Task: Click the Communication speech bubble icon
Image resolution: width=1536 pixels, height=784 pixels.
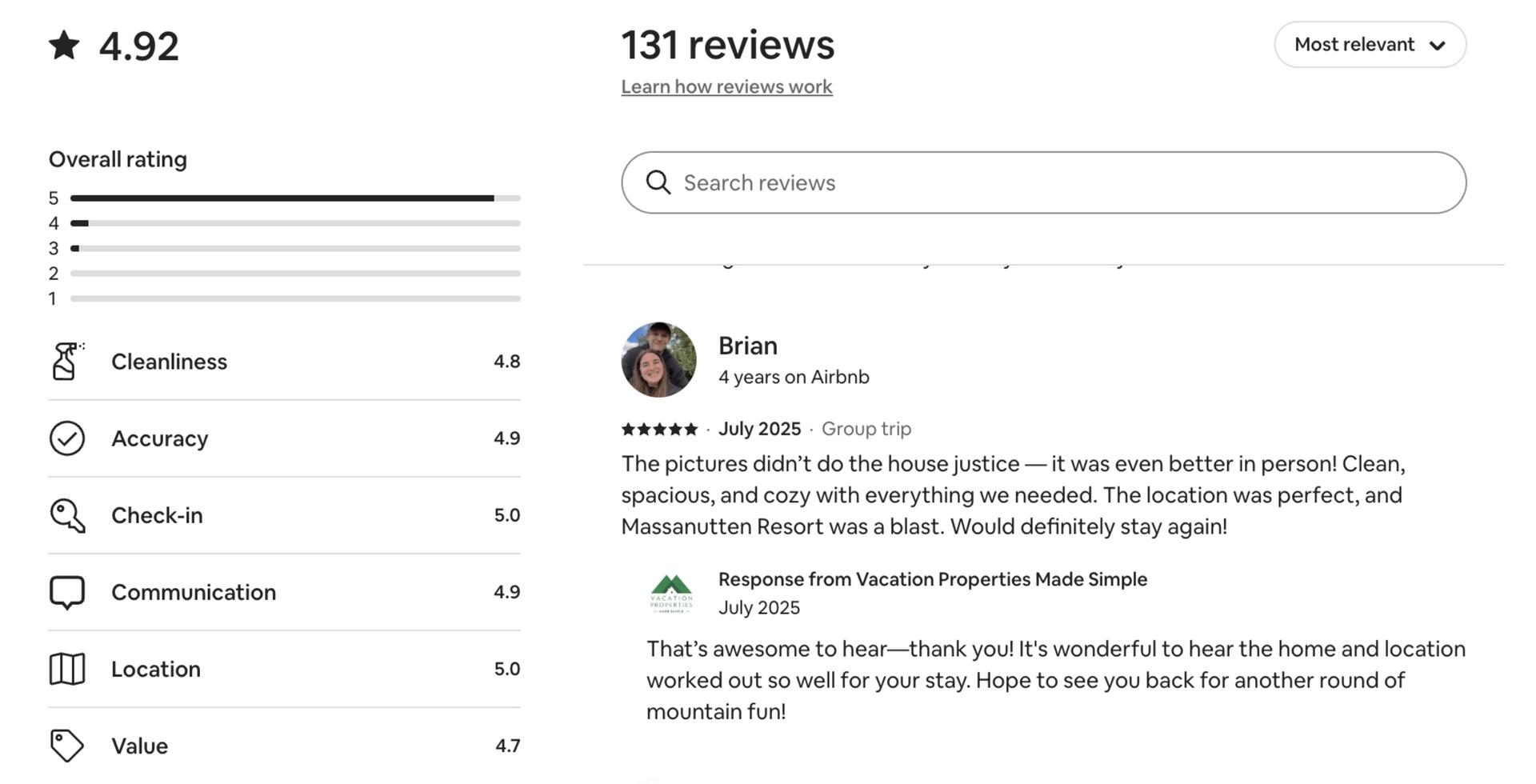Action: (67, 592)
